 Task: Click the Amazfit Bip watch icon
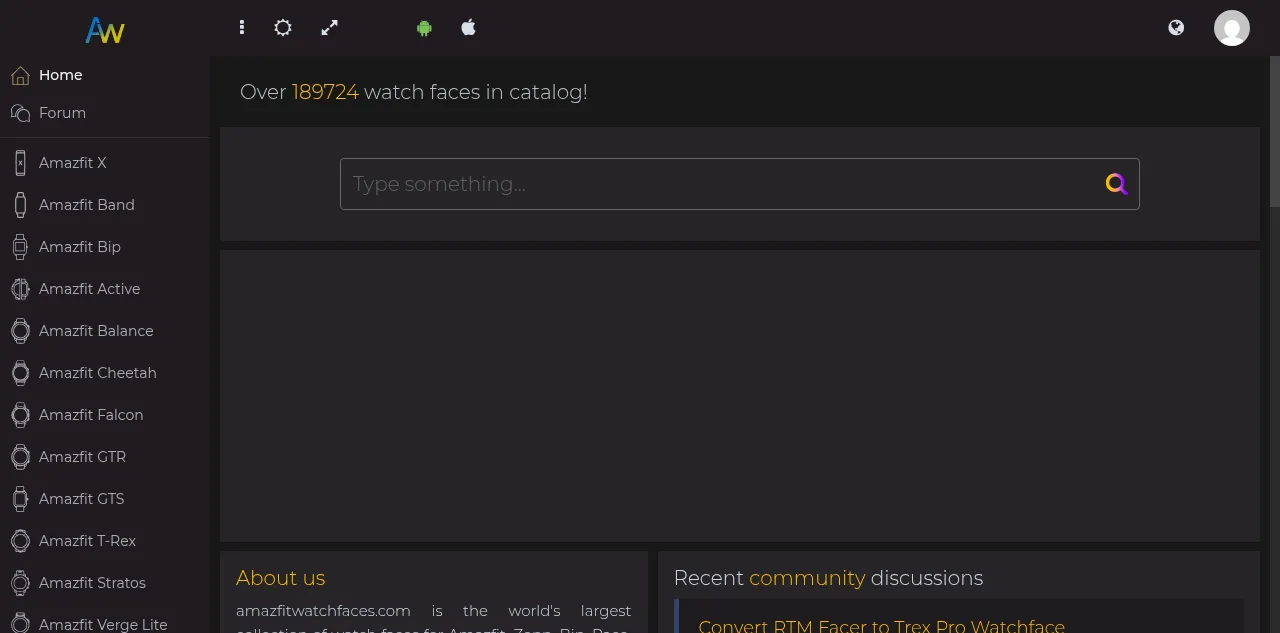click(x=20, y=247)
